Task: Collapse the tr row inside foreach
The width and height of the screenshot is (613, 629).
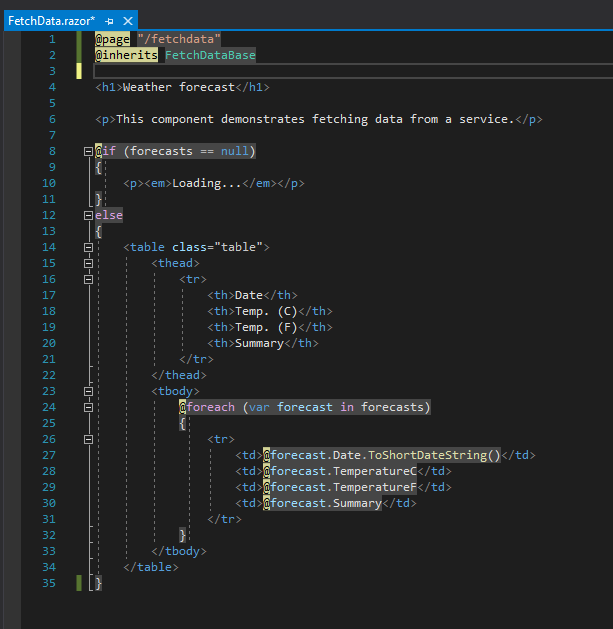Action: point(89,439)
